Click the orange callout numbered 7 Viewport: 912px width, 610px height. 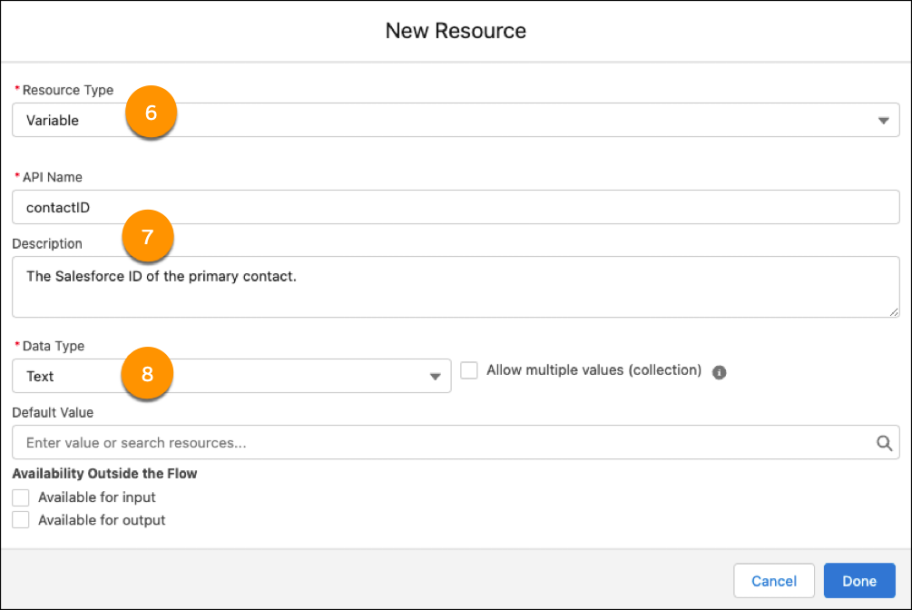147,236
